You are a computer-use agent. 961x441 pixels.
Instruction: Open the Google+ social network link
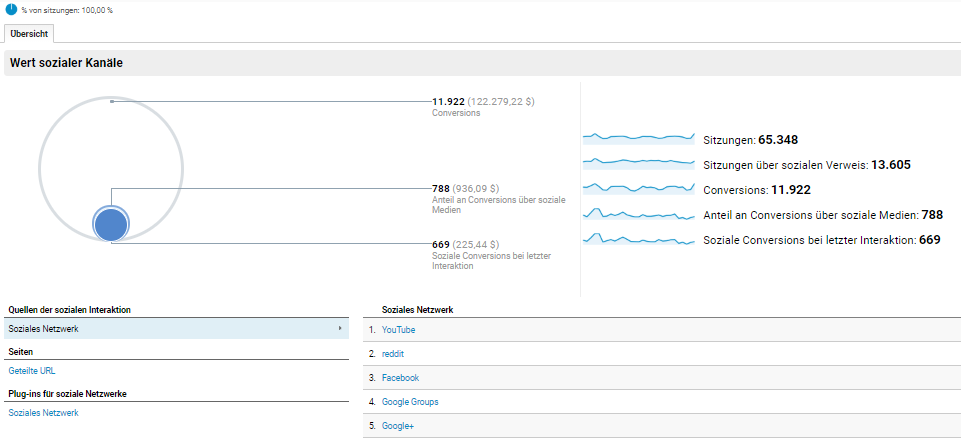(x=398, y=426)
